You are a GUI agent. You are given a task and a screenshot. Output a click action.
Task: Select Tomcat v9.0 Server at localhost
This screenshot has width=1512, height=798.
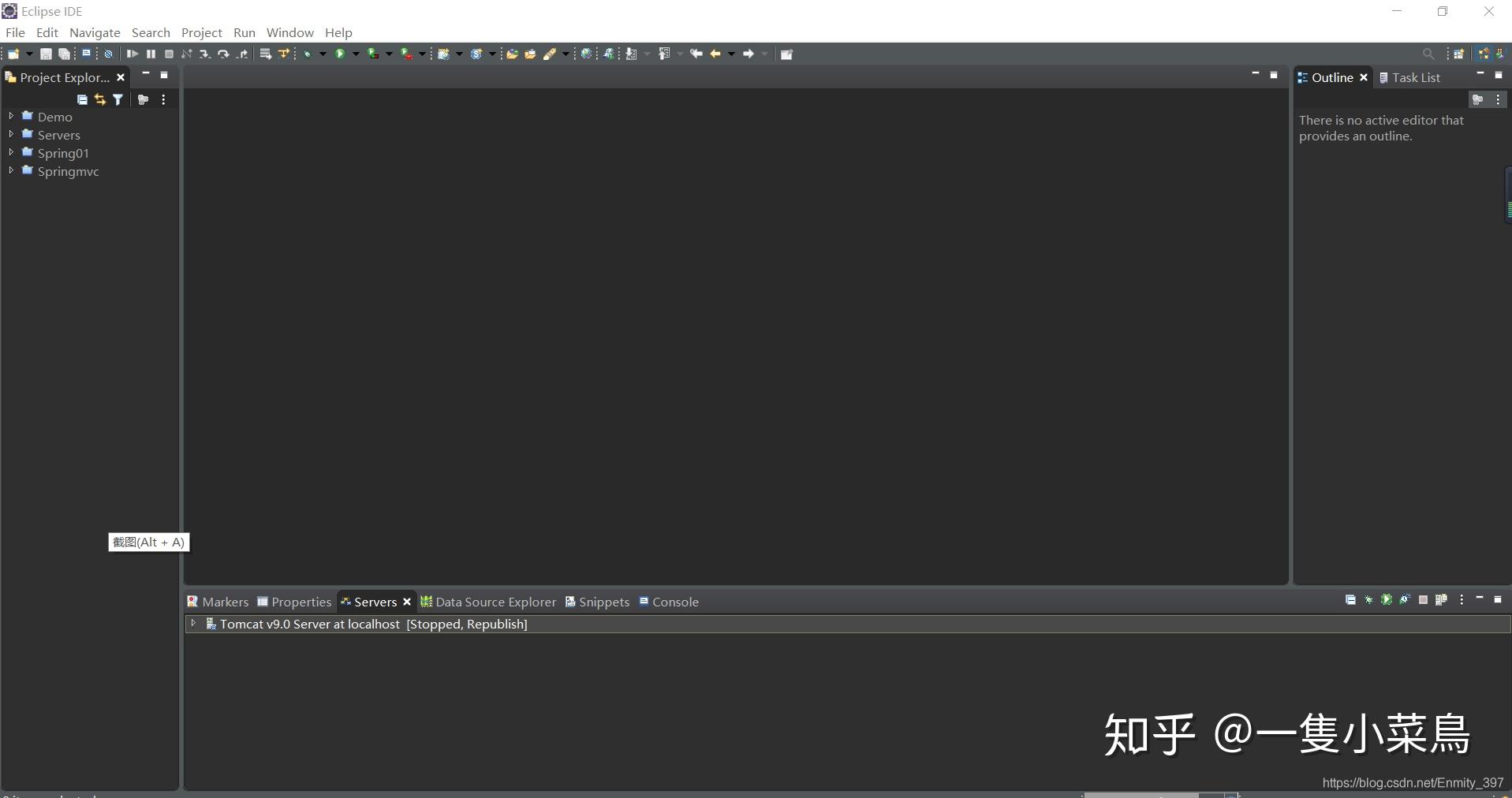click(848, 624)
